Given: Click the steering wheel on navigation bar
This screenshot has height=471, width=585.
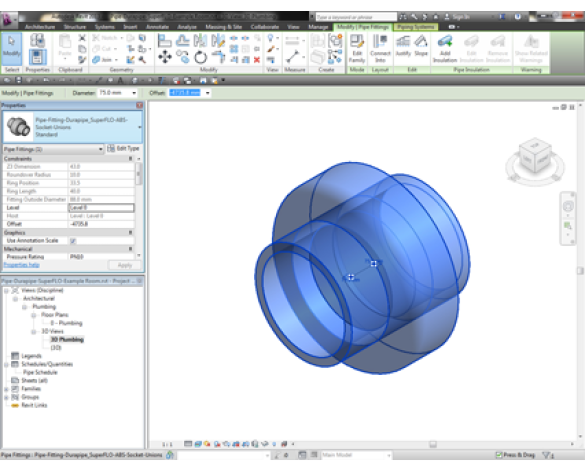Looking at the screenshot, I should (568, 206).
